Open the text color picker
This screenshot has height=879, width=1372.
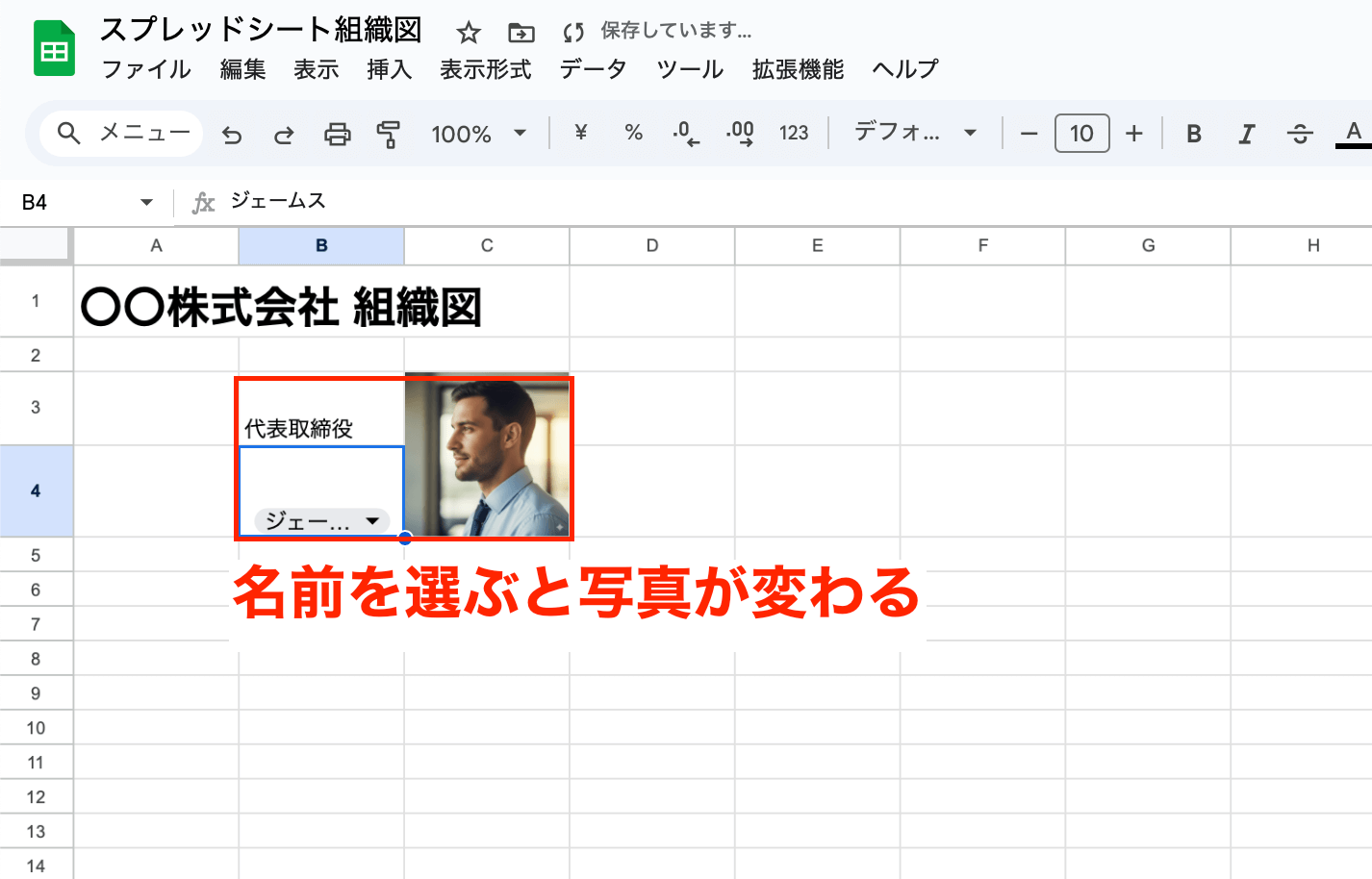pyautogui.click(x=1353, y=134)
